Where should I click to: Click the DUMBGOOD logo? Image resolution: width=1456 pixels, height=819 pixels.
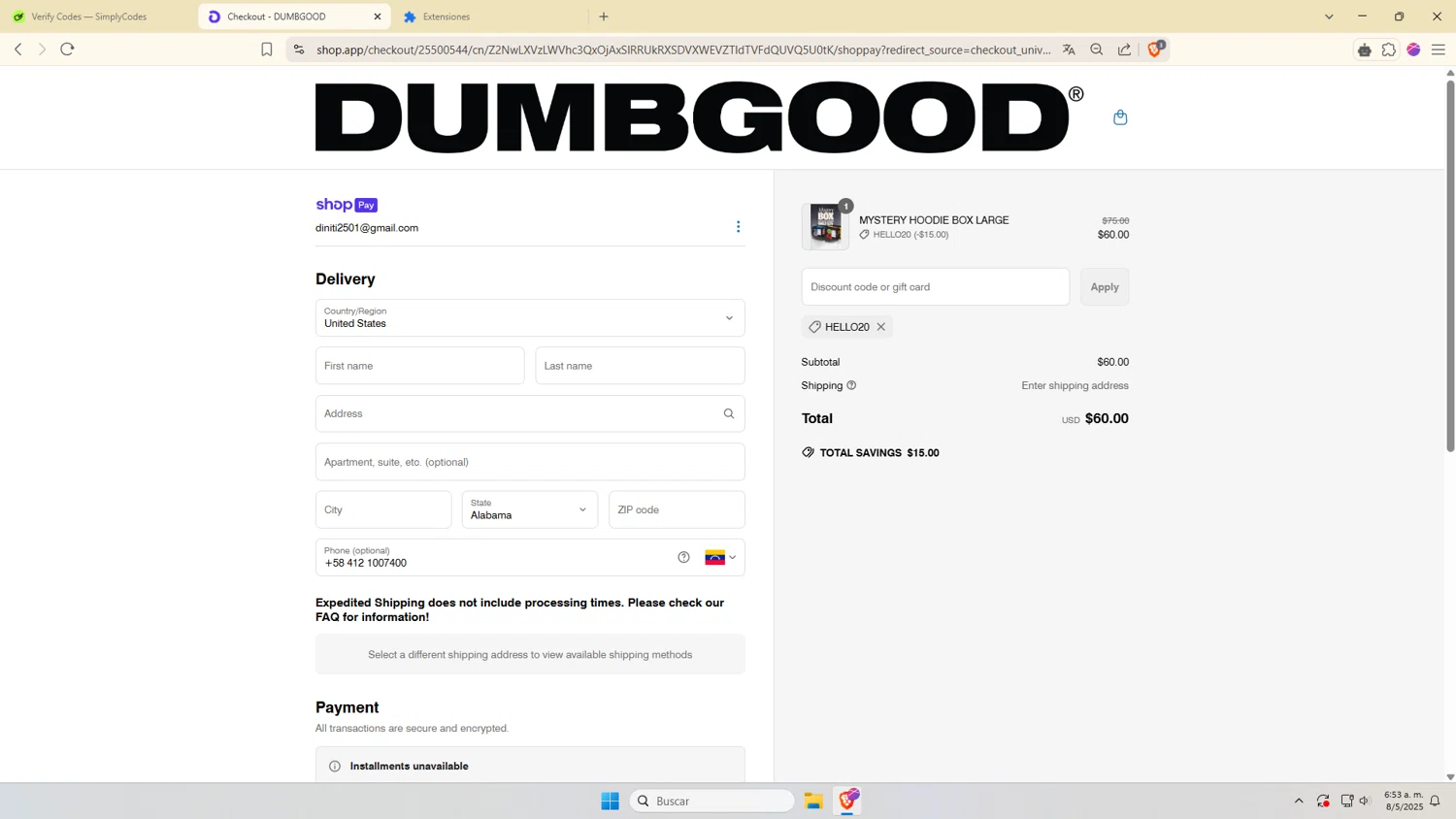click(x=699, y=117)
